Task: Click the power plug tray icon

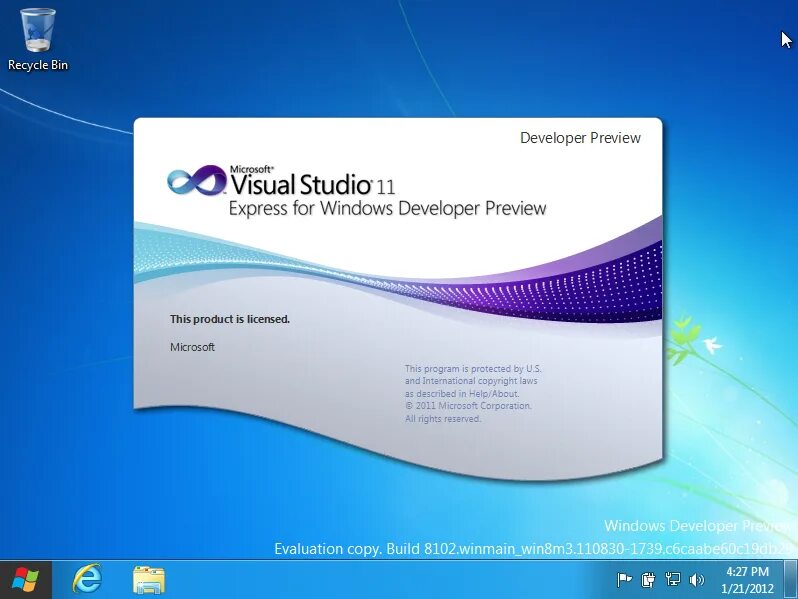Action: point(648,580)
